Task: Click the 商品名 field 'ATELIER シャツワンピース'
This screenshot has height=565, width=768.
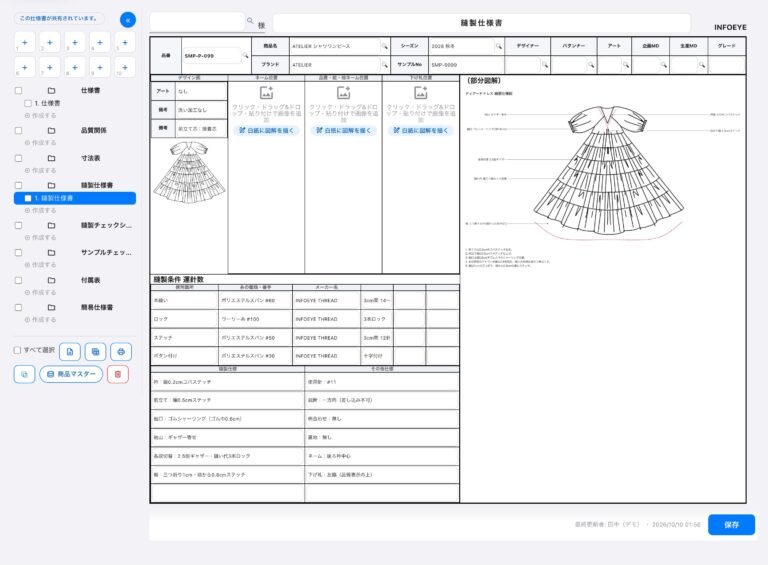Action: [x=336, y=46]
